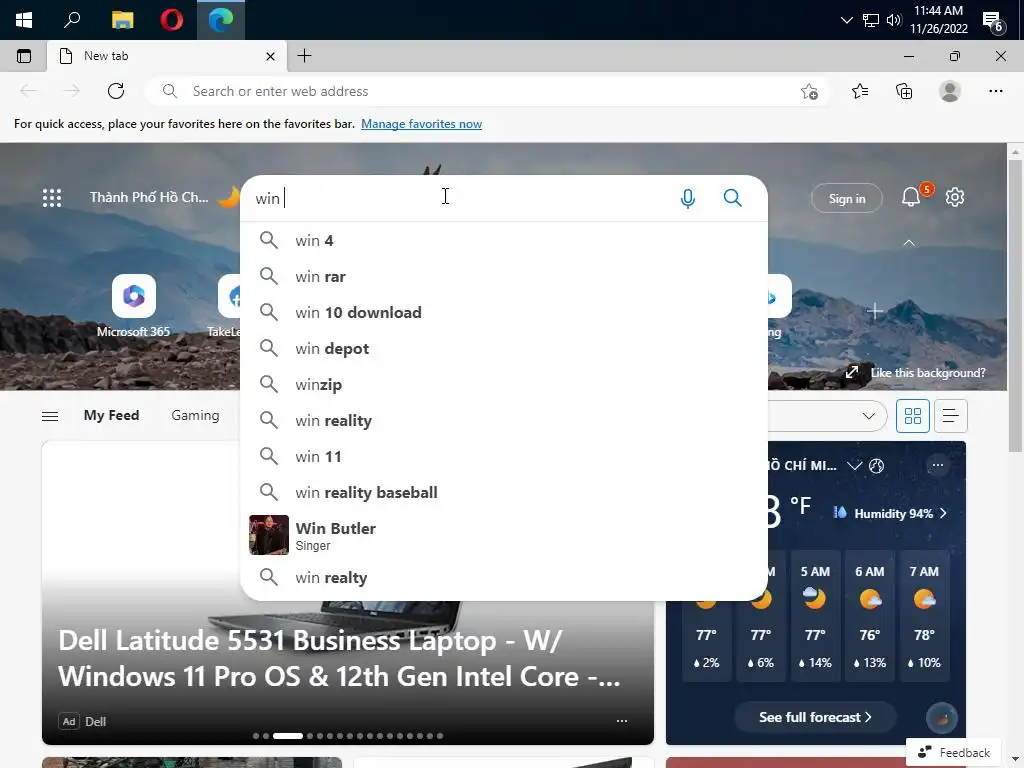
Task: Launch Opera browser from taskbar
Action: coord(171,20)
